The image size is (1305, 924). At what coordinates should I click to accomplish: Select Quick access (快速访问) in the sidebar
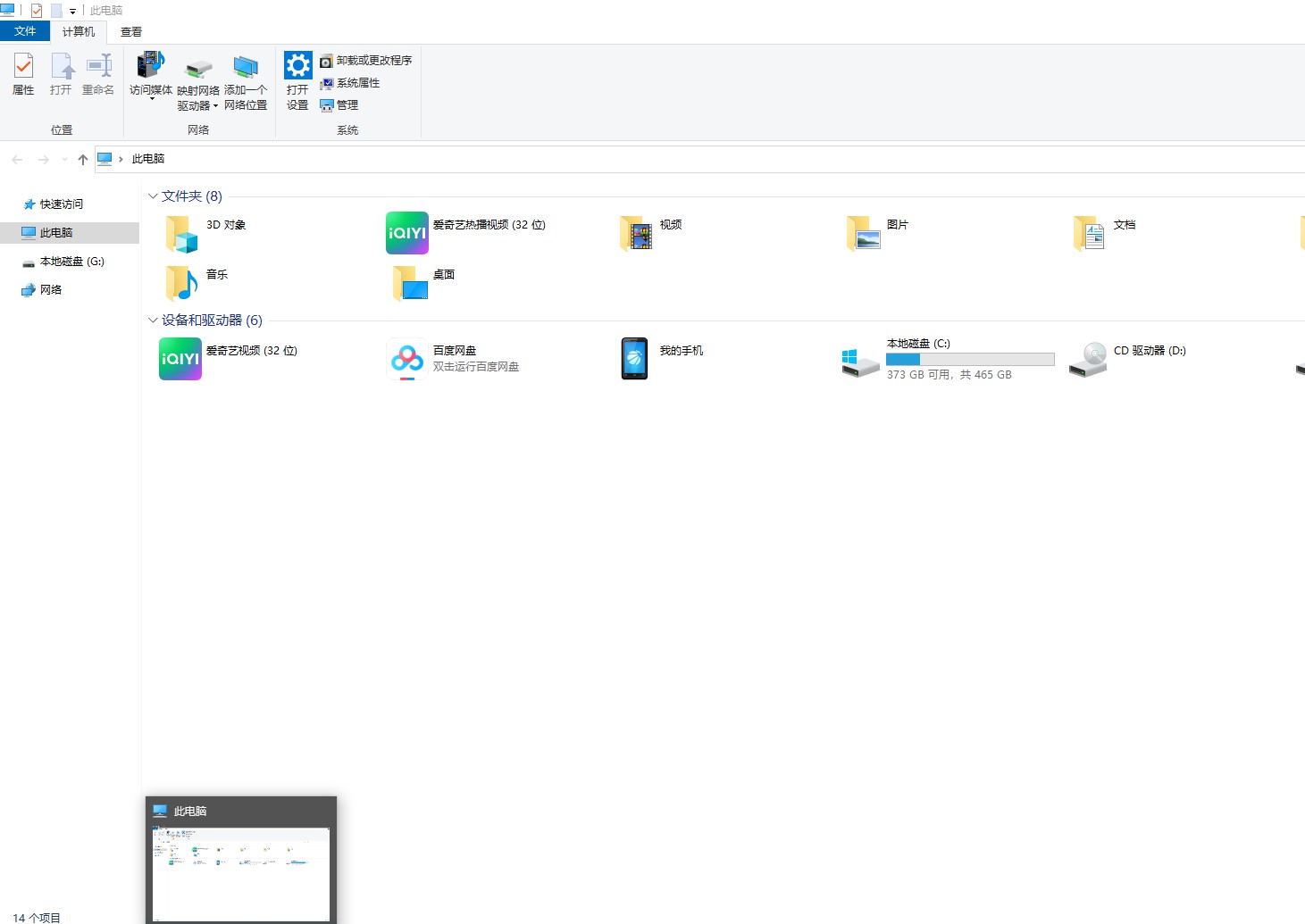pyautogui.click(x=61, y=204)
